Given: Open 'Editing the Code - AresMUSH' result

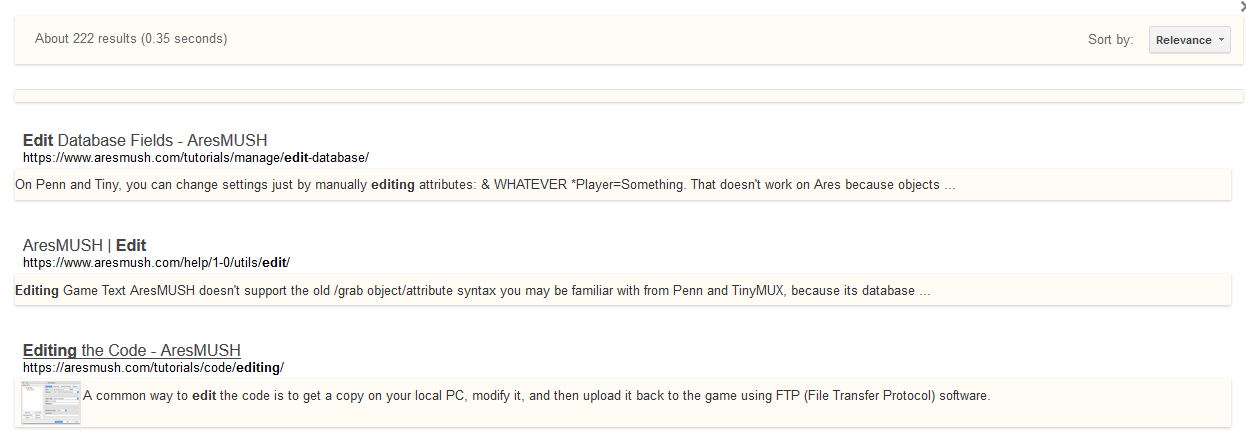Looking at the screenshot, I should [x=132, y=350].
